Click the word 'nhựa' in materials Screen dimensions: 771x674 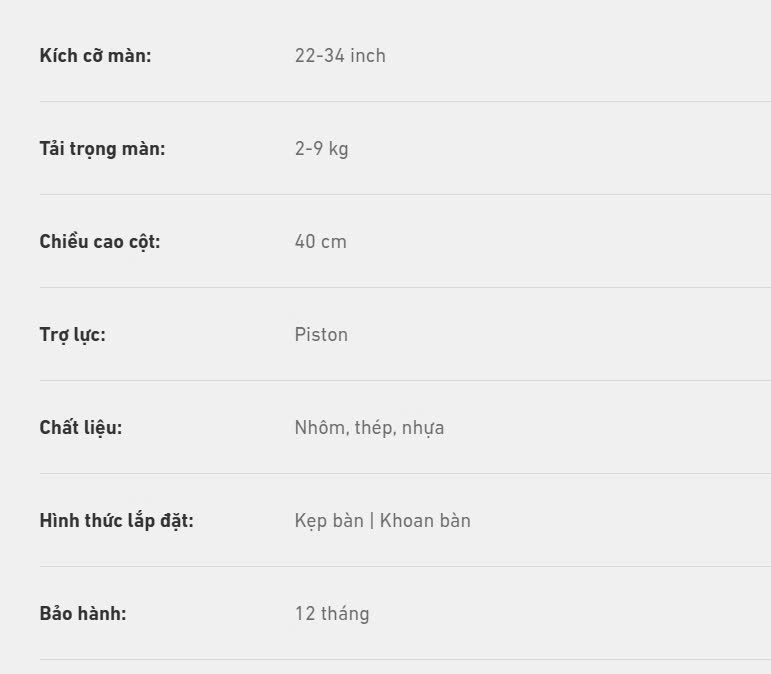(x=423, y=428)
